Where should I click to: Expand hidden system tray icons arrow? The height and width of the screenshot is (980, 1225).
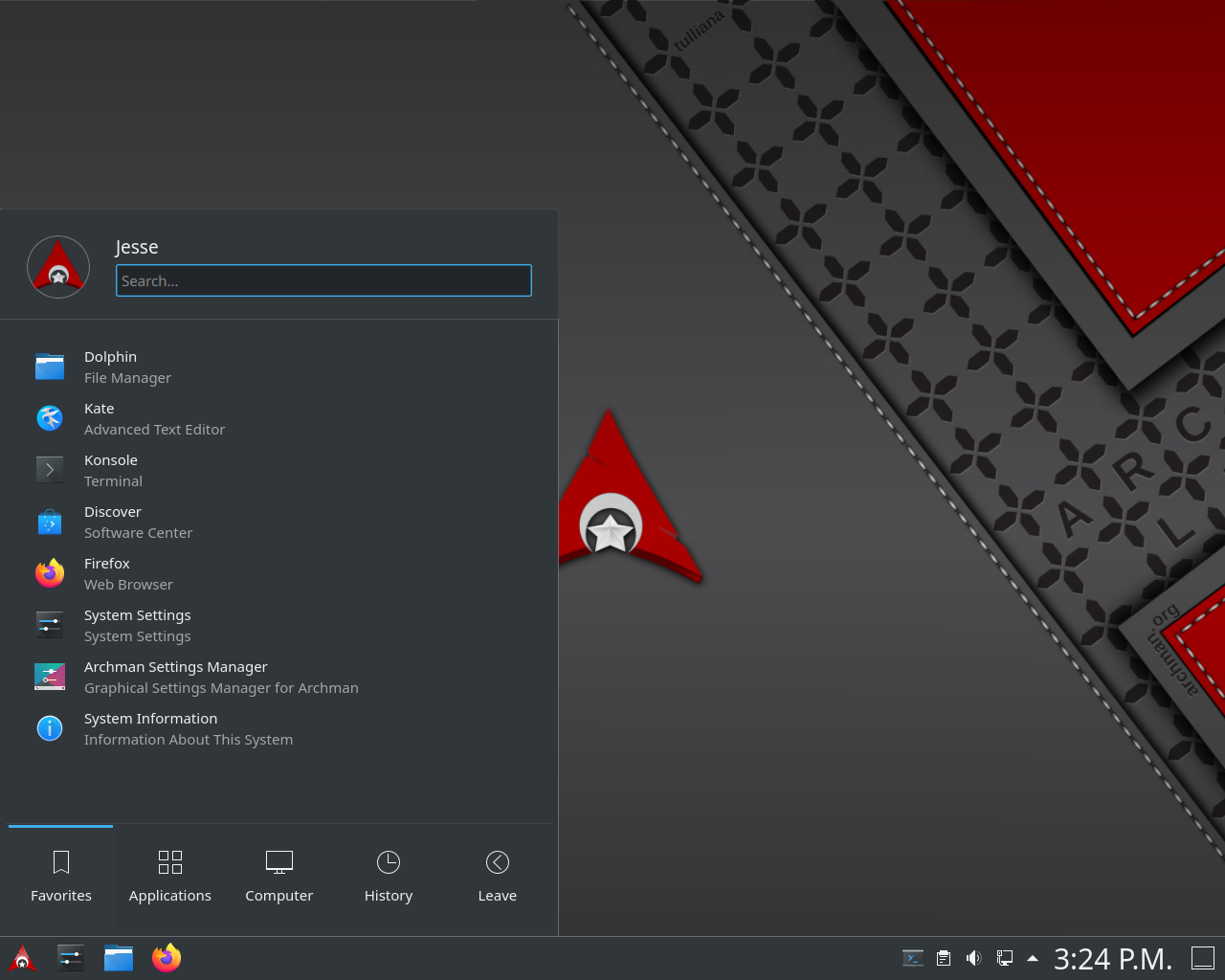[1033, 958]
